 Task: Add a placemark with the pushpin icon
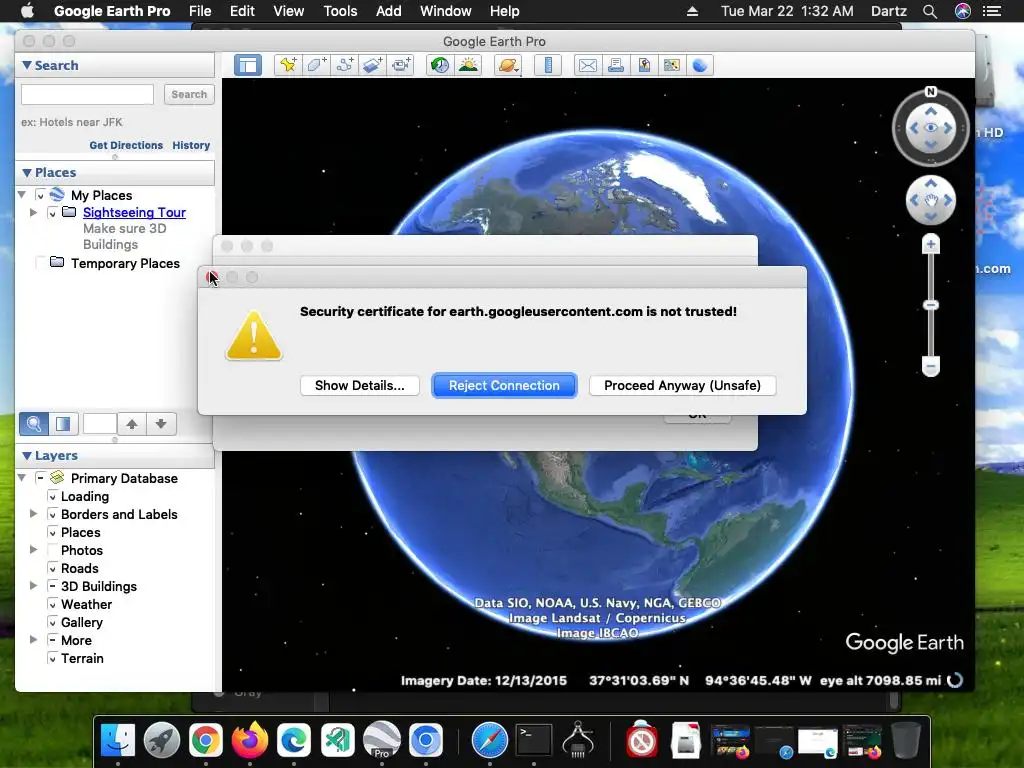[x=288, y=65]
